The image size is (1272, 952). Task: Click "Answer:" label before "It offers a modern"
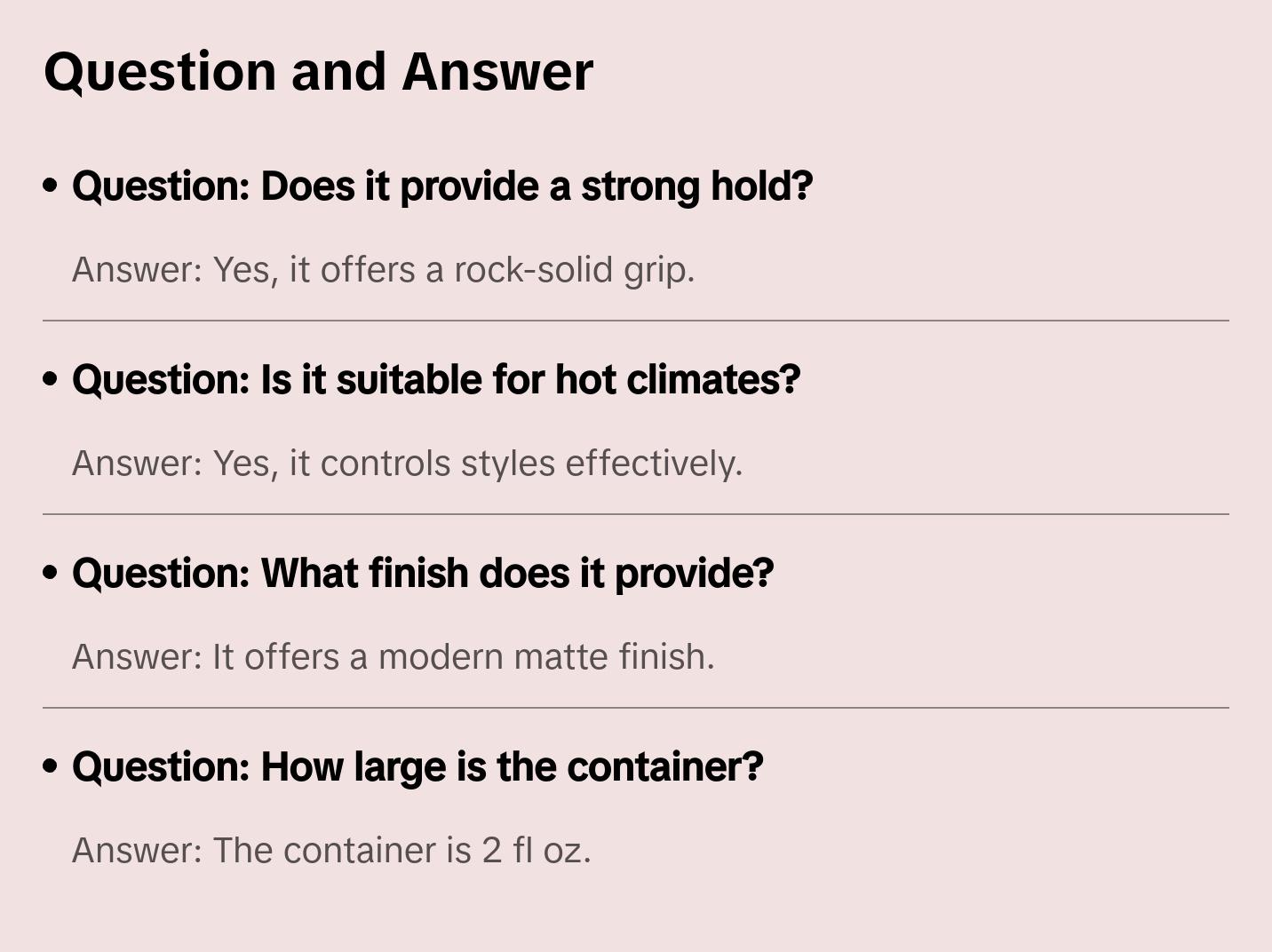click(138, 657)
